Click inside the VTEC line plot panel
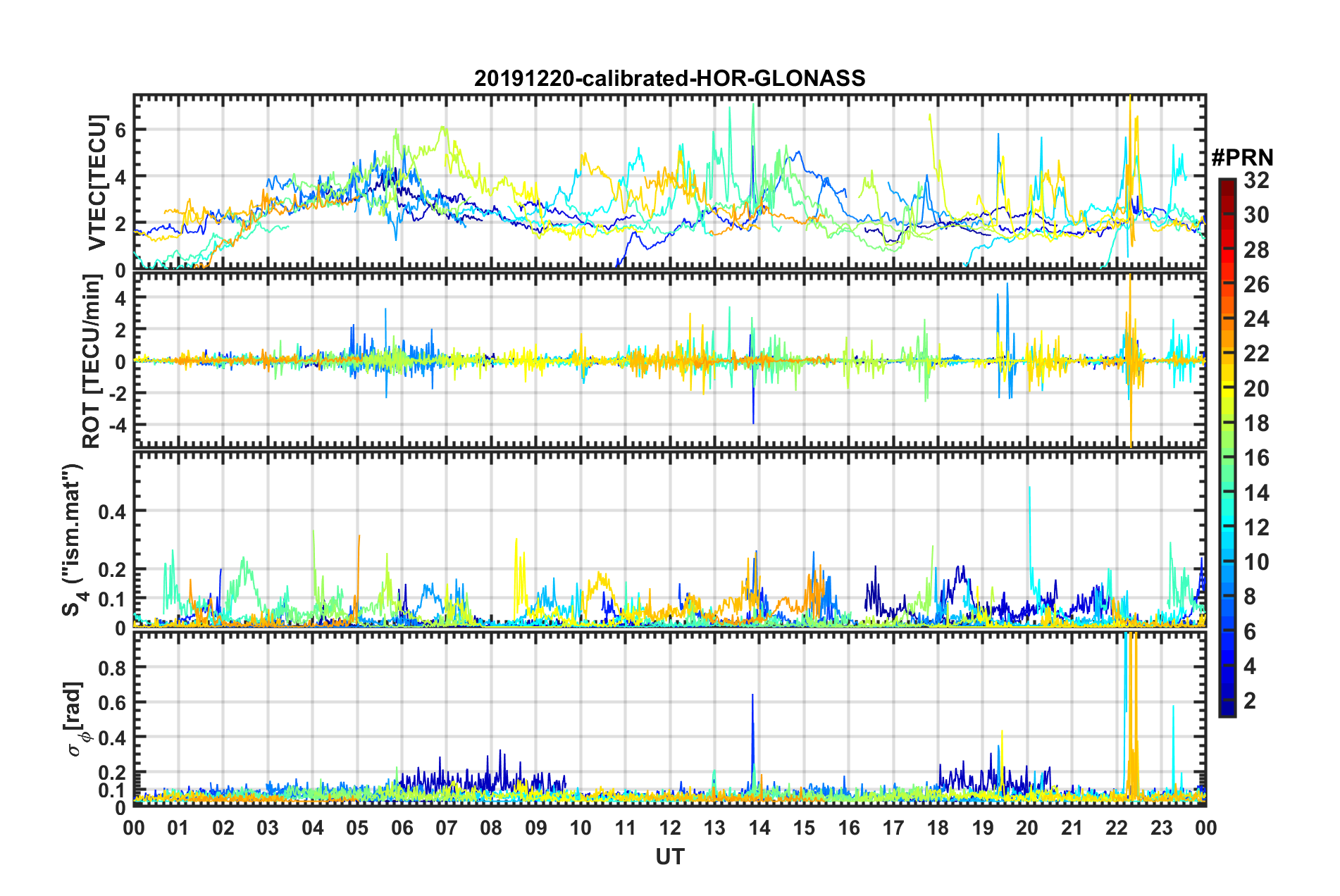1340x896 pixels. [x=669, y=182]
